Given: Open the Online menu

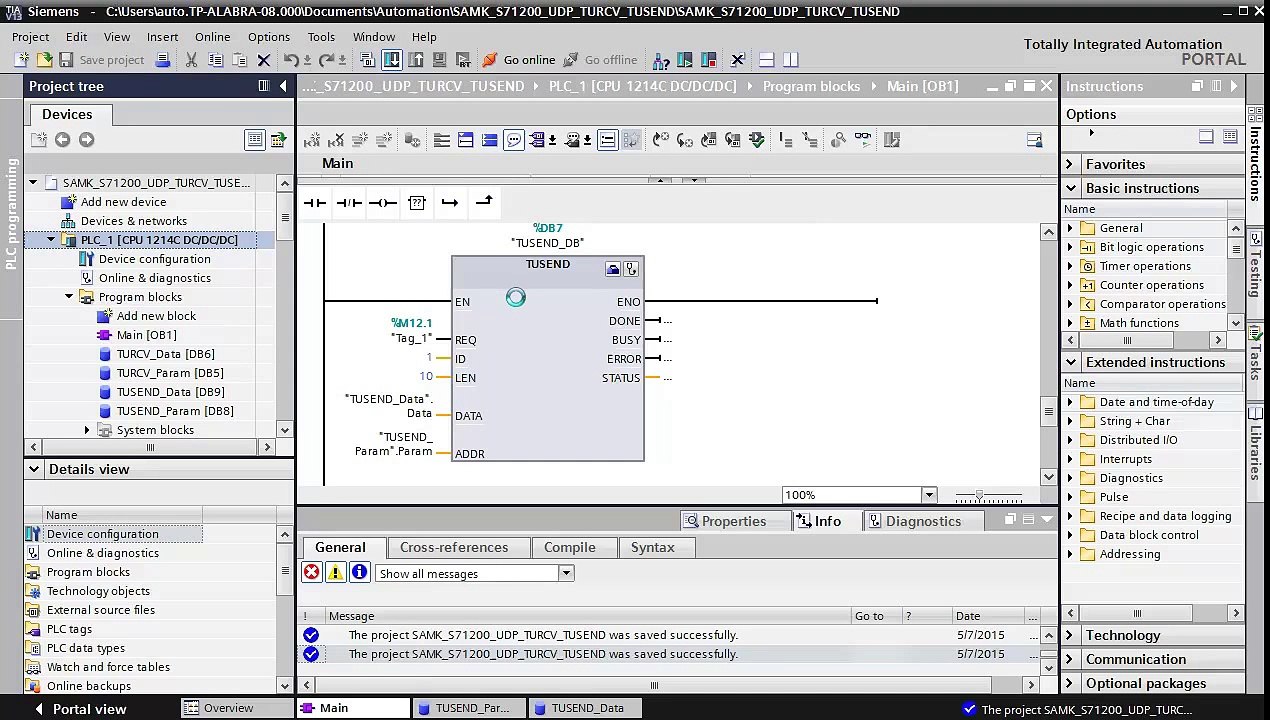Looking at the screenshot, I should click(x=212, y=37).
